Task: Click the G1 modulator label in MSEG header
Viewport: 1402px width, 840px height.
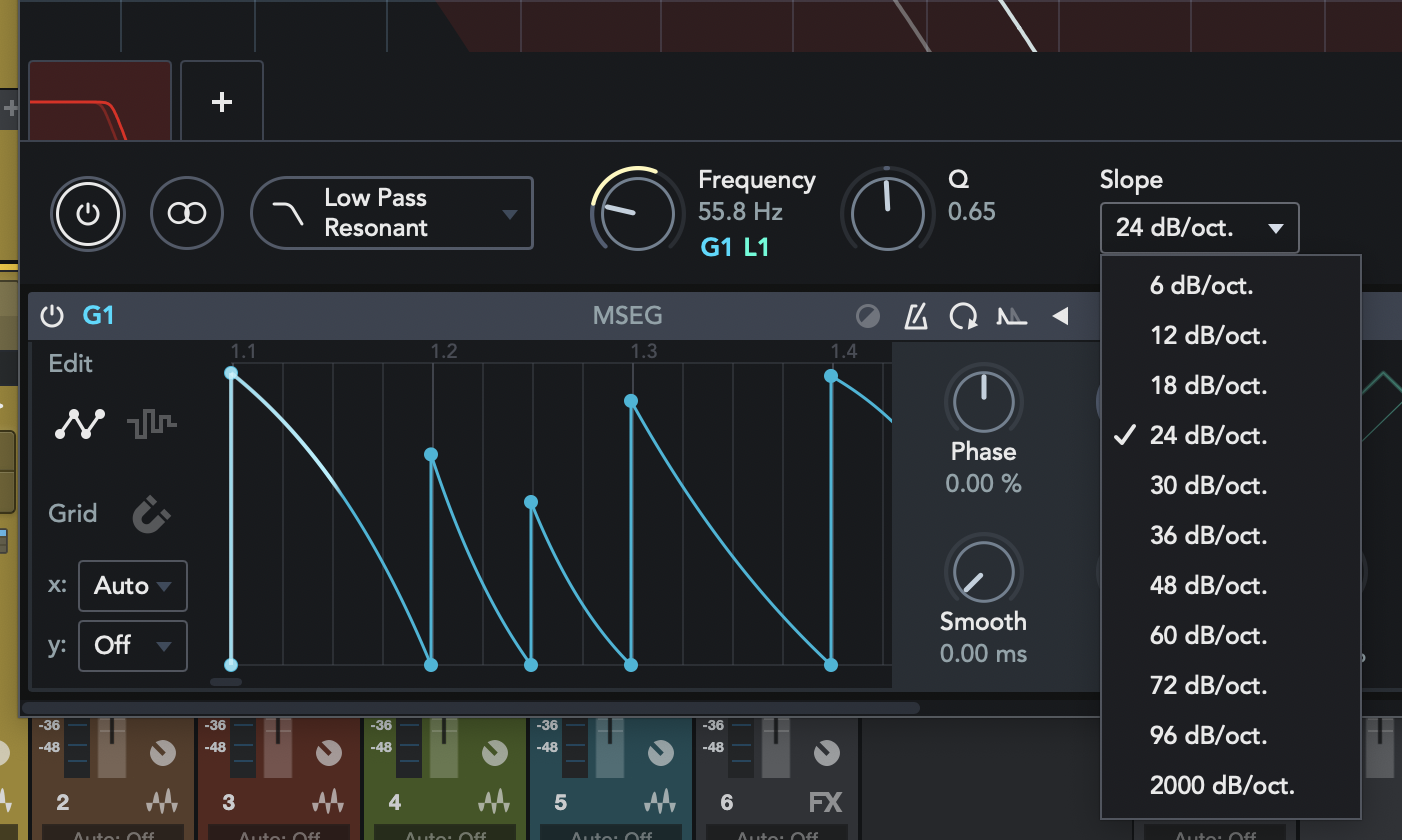Action: (x=98, y=317)
